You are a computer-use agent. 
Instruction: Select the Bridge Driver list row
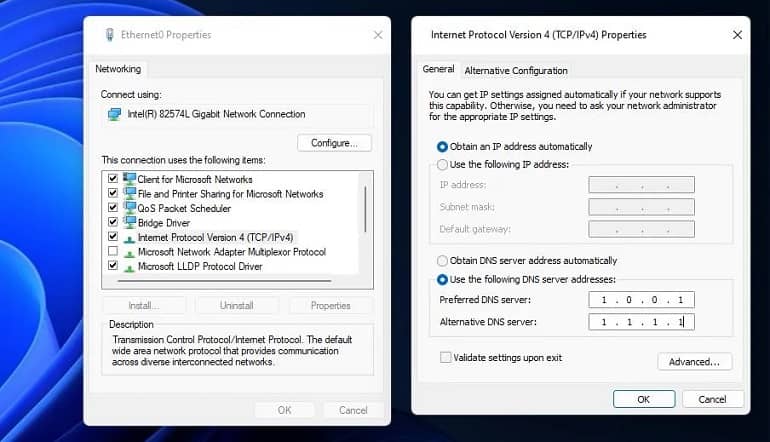pyautogui.click(x=164, y=223)
